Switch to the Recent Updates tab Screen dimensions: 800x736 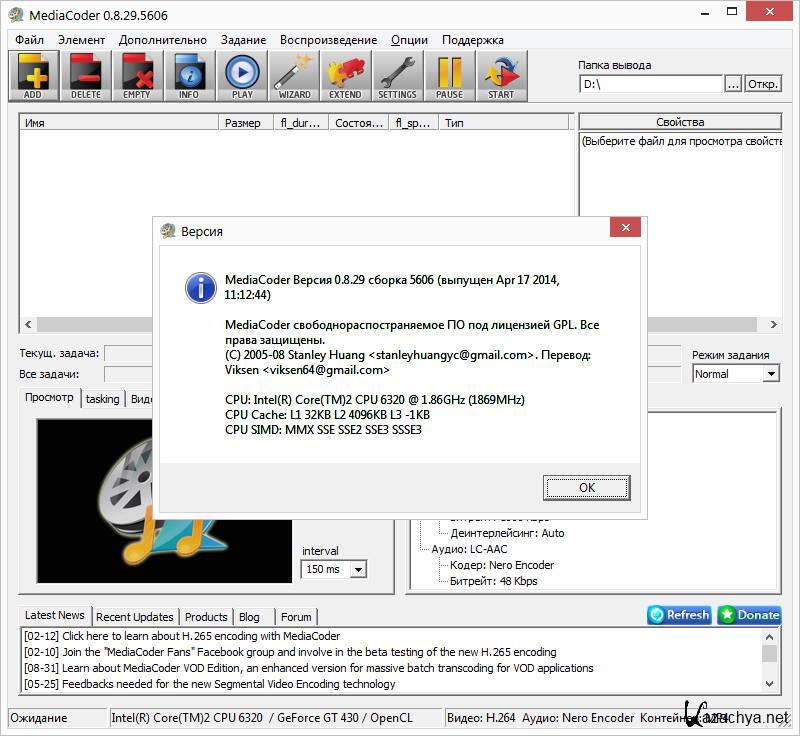pyautogui.click(x=135, y=617)
